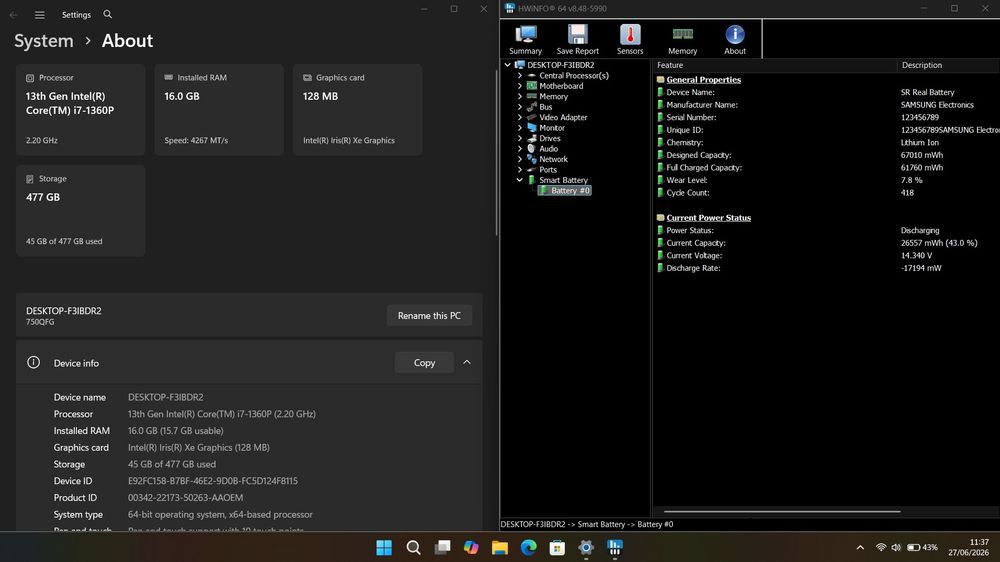This screenshot has height=562, width=1000.
Task: Open the Sensors thermometer icon
Action: pyautogui.click(x=630, y=40)
